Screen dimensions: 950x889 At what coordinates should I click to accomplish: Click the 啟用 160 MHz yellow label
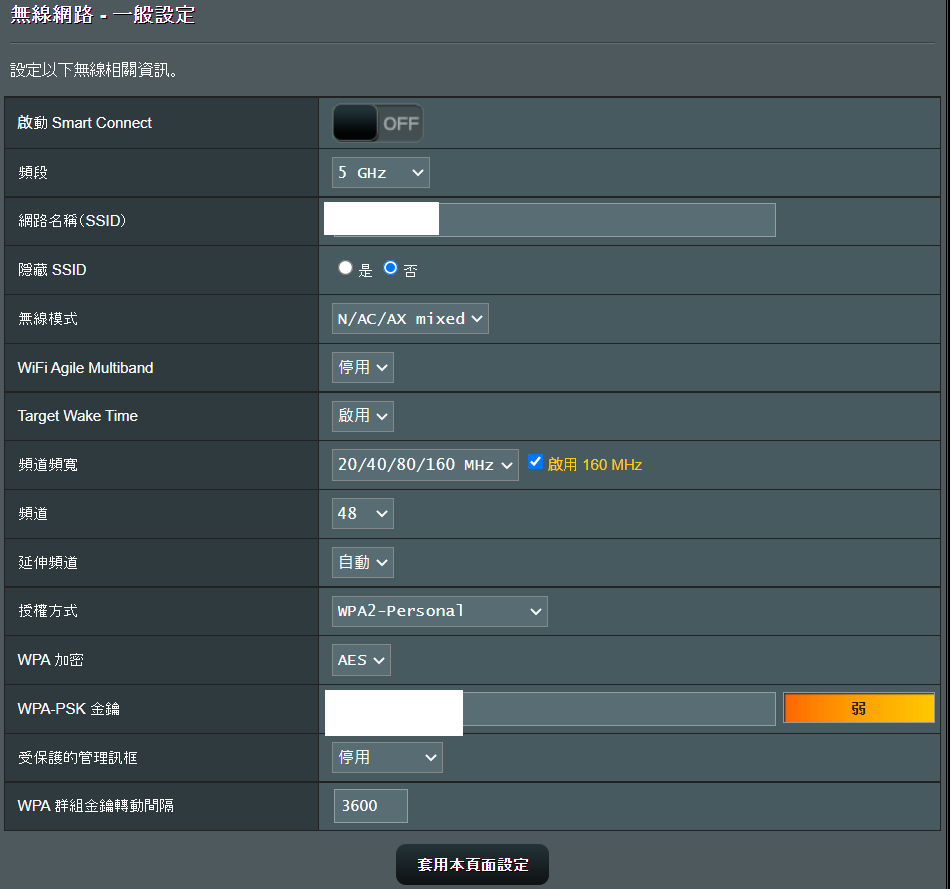pyautogui.click(x=595, y=465)
